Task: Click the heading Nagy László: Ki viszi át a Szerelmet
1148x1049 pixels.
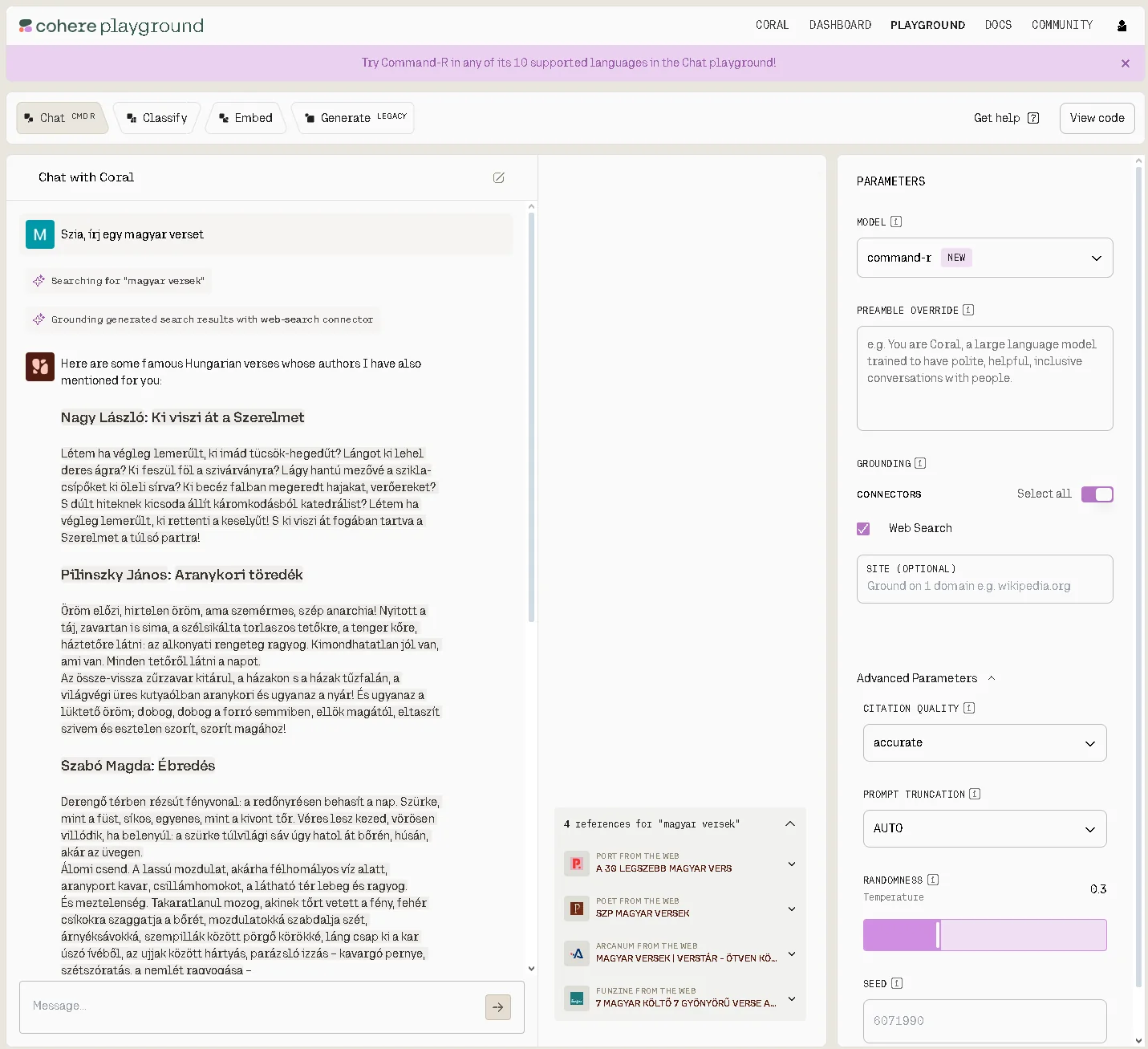Action: click(183, 417)
